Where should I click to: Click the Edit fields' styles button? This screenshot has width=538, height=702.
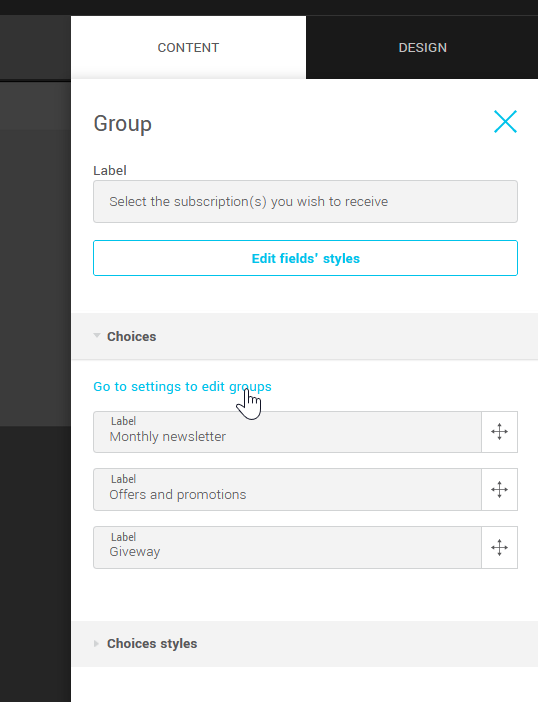tap(305, 258)
